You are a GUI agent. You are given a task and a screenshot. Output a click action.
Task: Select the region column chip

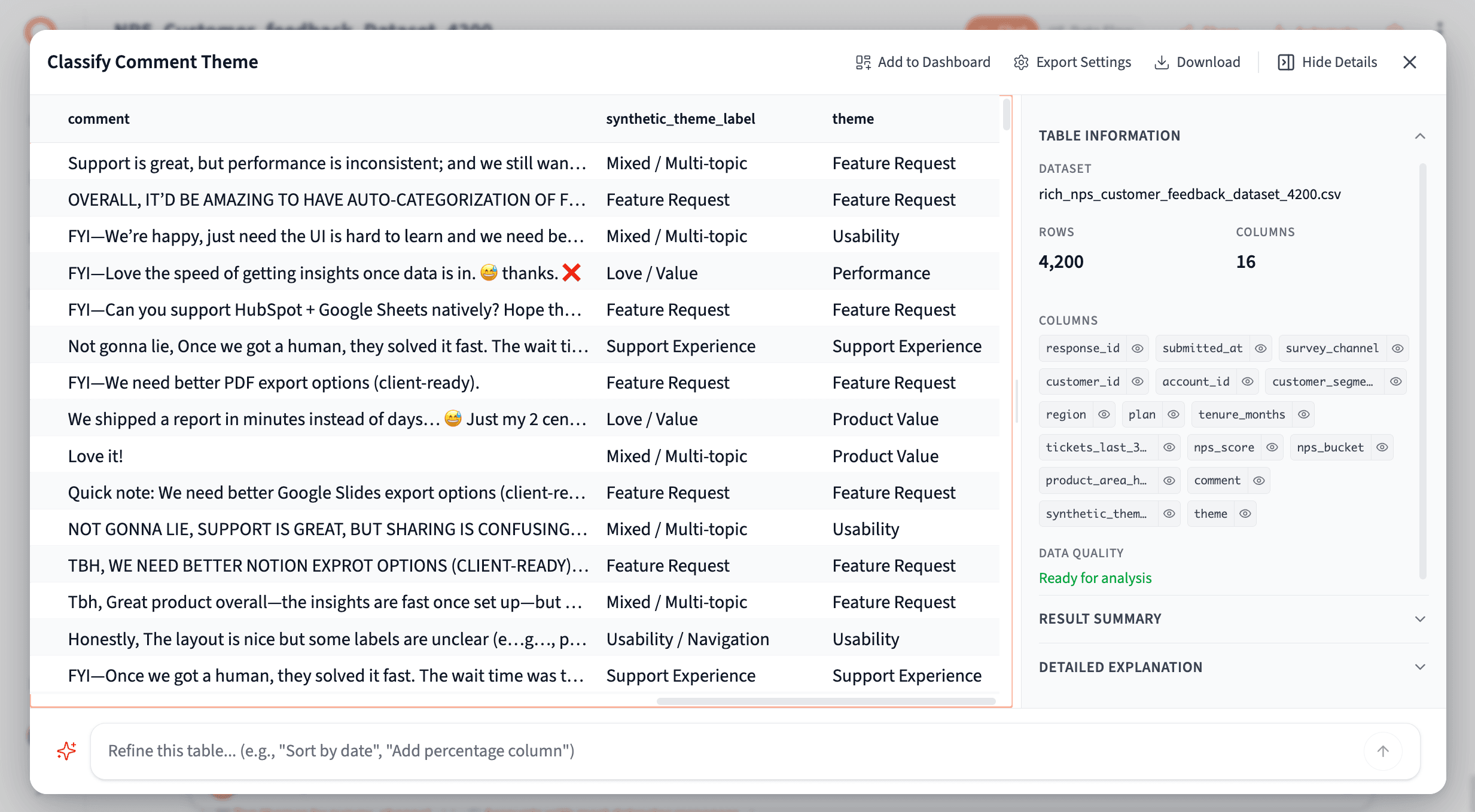pyautogui.click(x=1065, y=414)
